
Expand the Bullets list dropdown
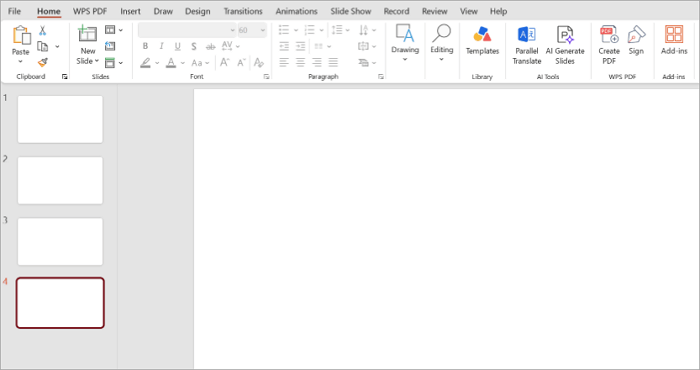coord(296,30)
